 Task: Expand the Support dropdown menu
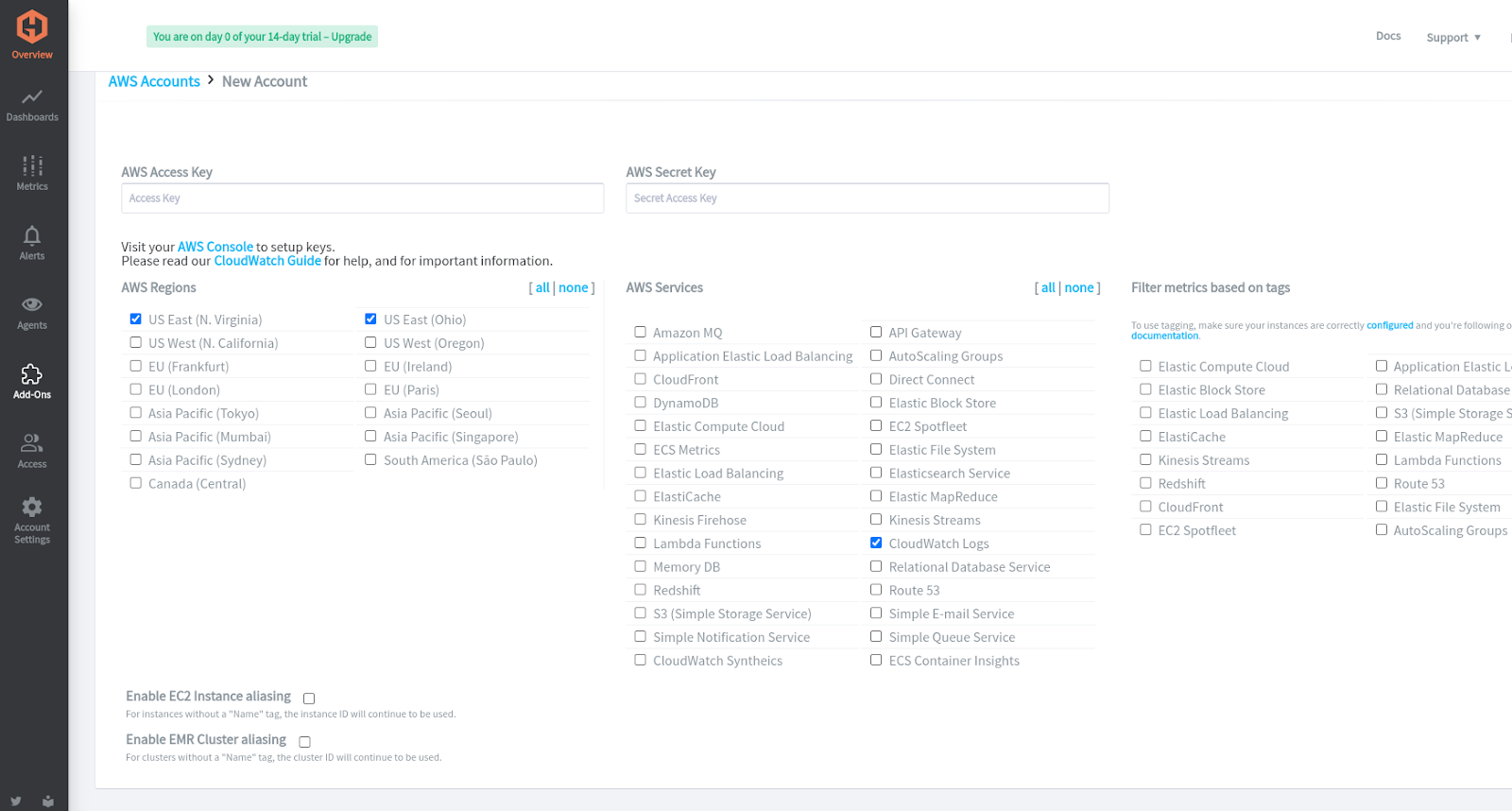[1453, 38]
